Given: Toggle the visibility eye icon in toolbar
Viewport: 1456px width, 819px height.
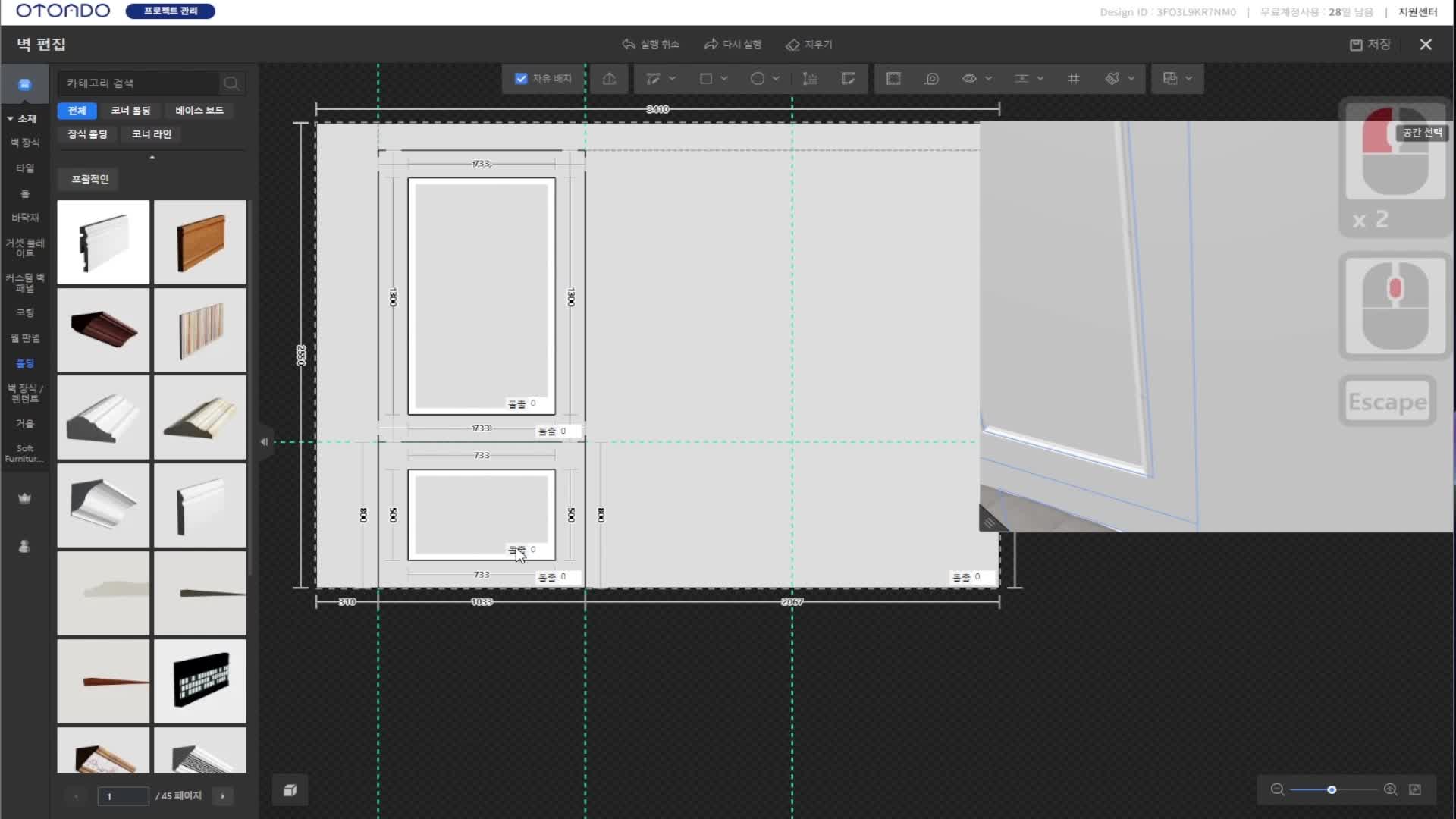Looking at the screenshot, I should (969, 78).
